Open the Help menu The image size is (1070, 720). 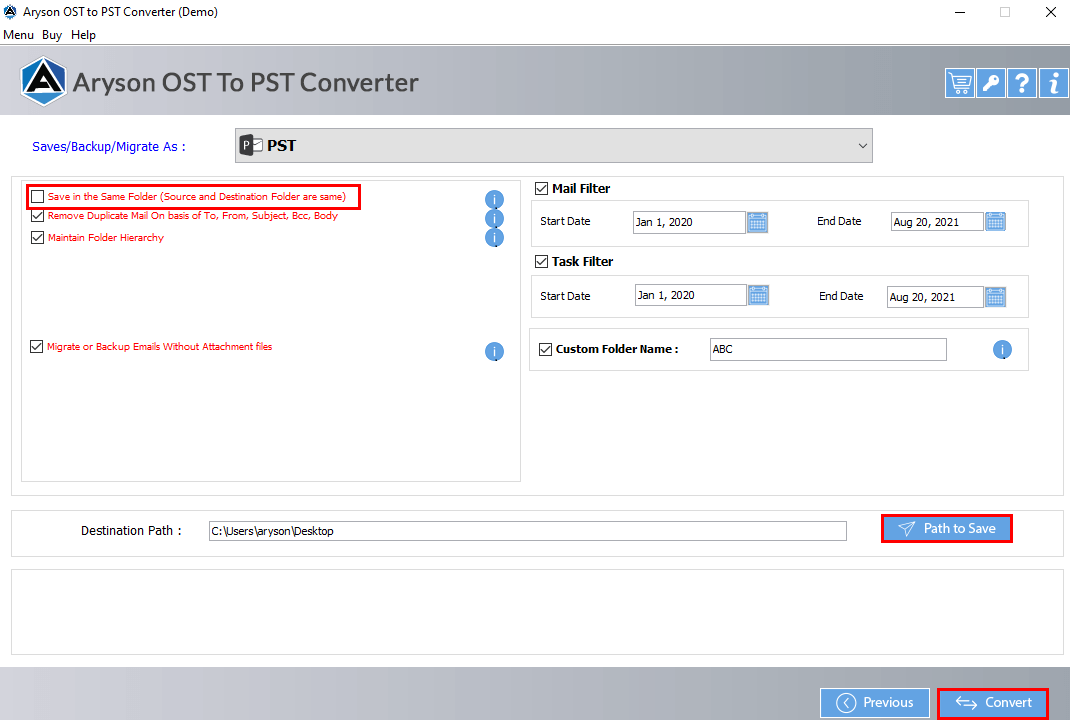click(x=83, y=35)
